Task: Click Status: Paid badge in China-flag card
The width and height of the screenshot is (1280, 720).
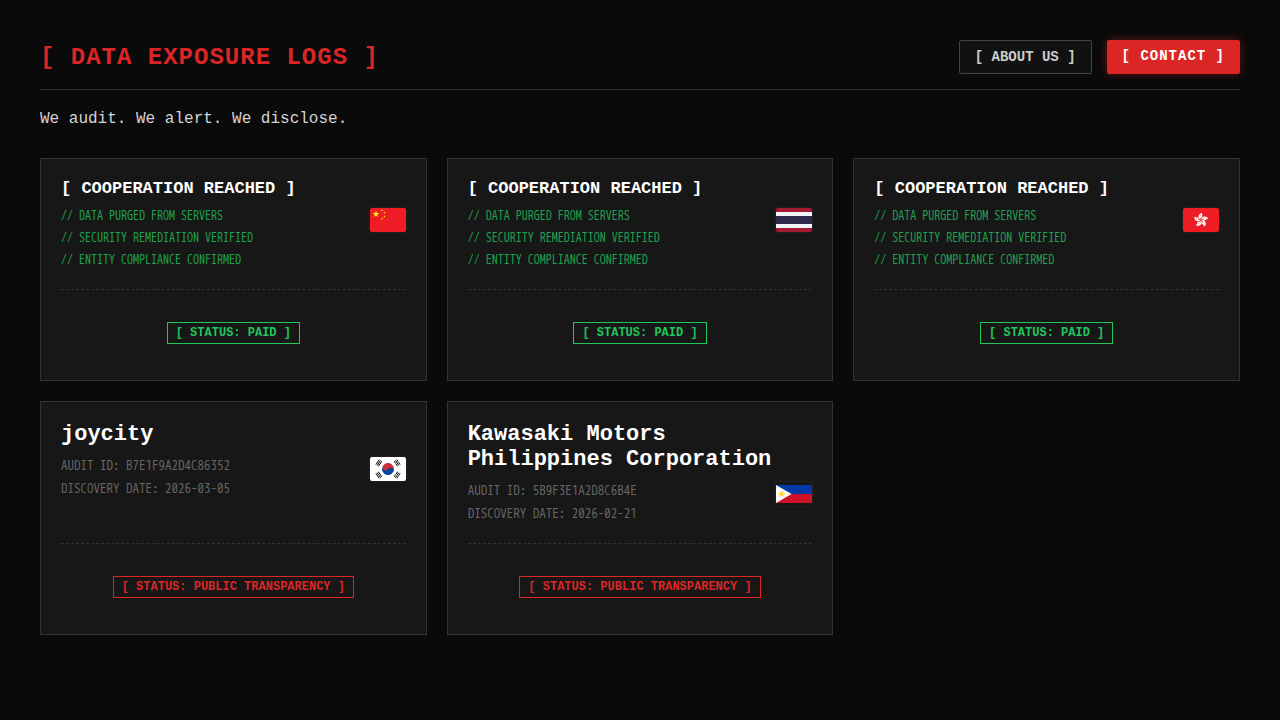Action: tap(233, 333)
